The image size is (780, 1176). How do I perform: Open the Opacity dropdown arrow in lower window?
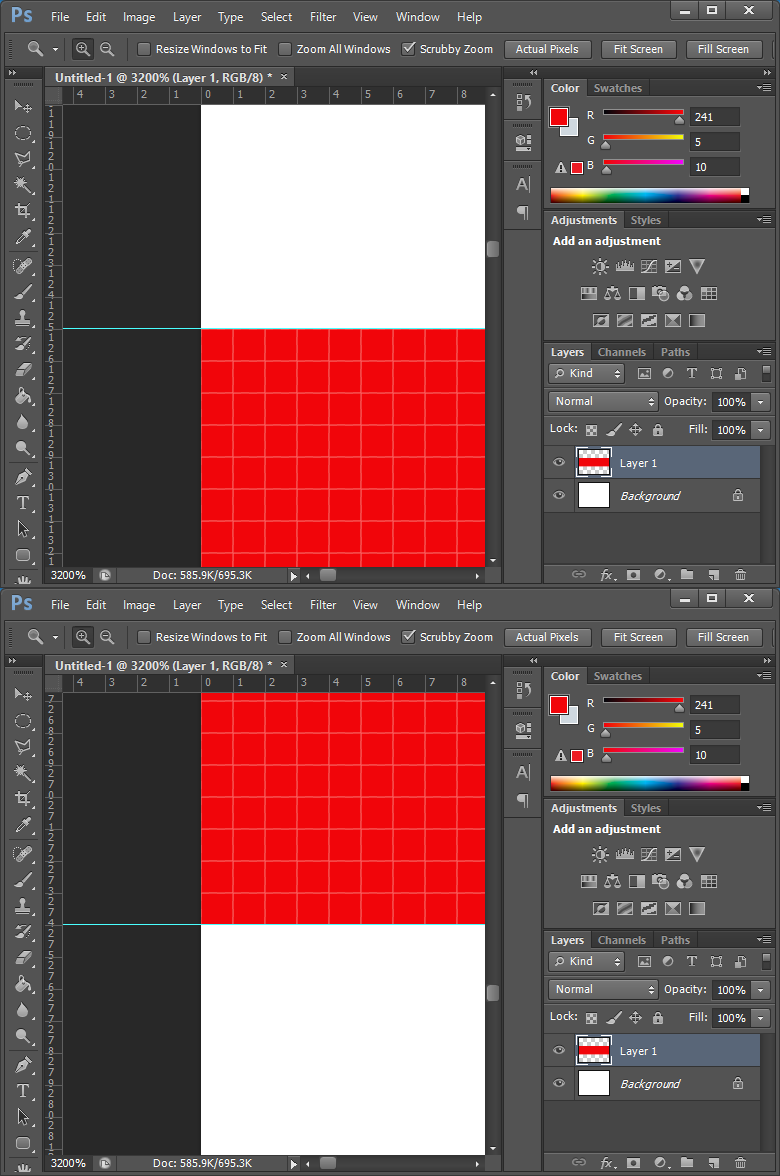click(761, 990)
